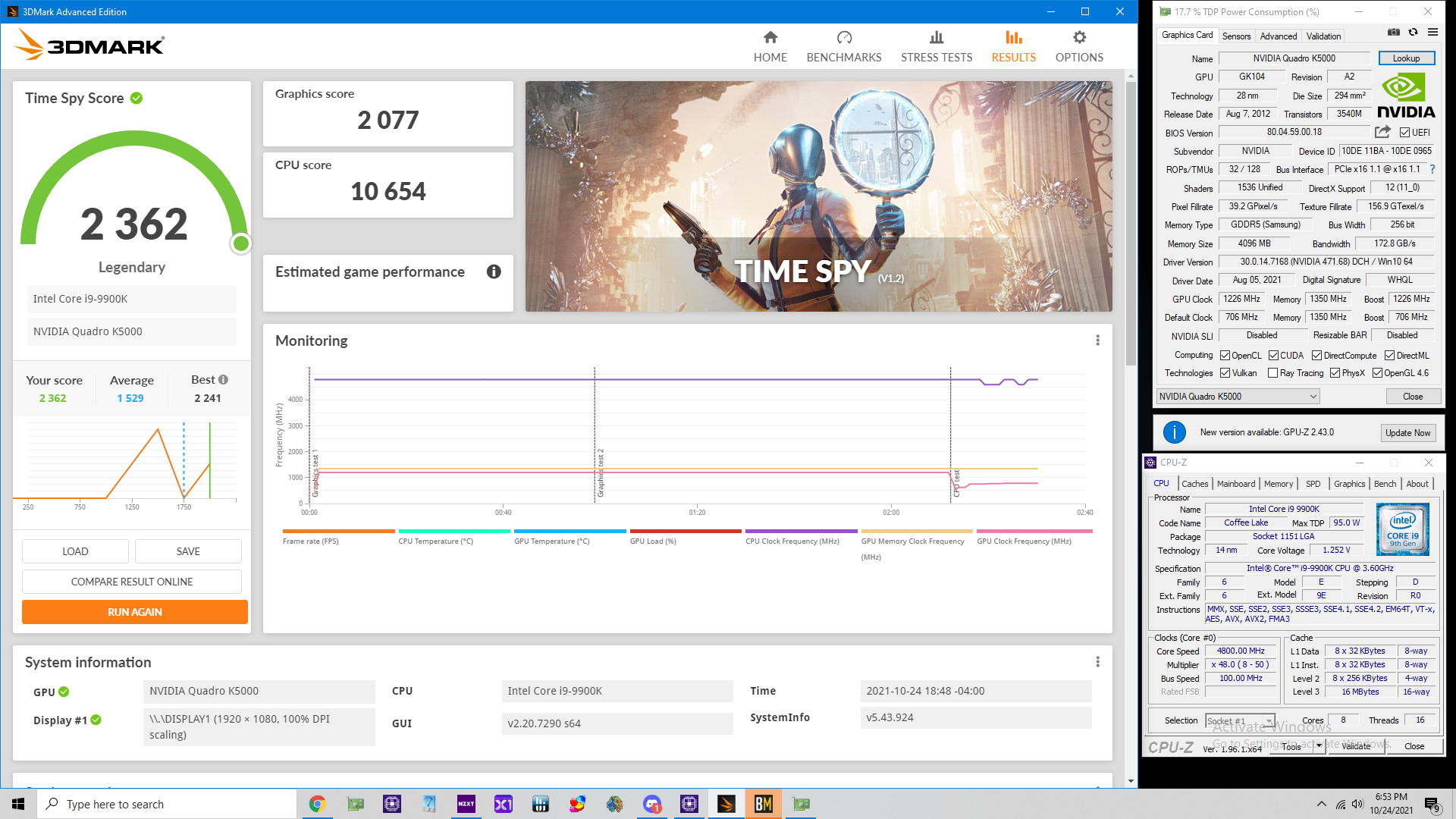
Task: Toggle the UEFI checkbox in GPU-Z
Action: [x=1404, y=132]
